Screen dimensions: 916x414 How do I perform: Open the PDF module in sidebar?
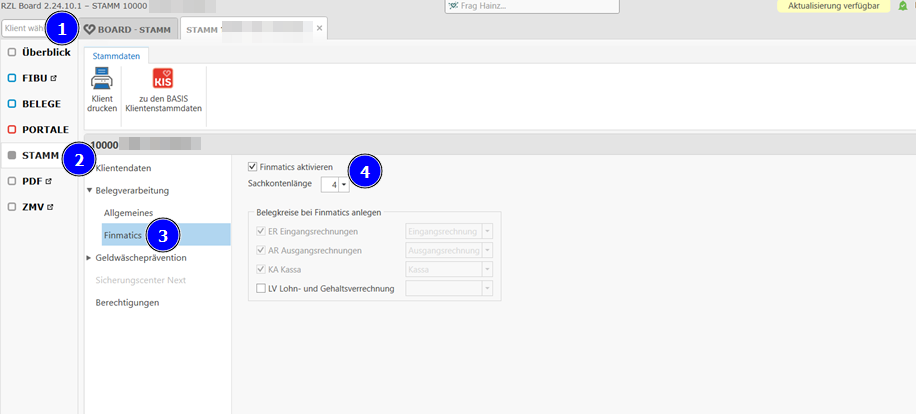point(36,181)
